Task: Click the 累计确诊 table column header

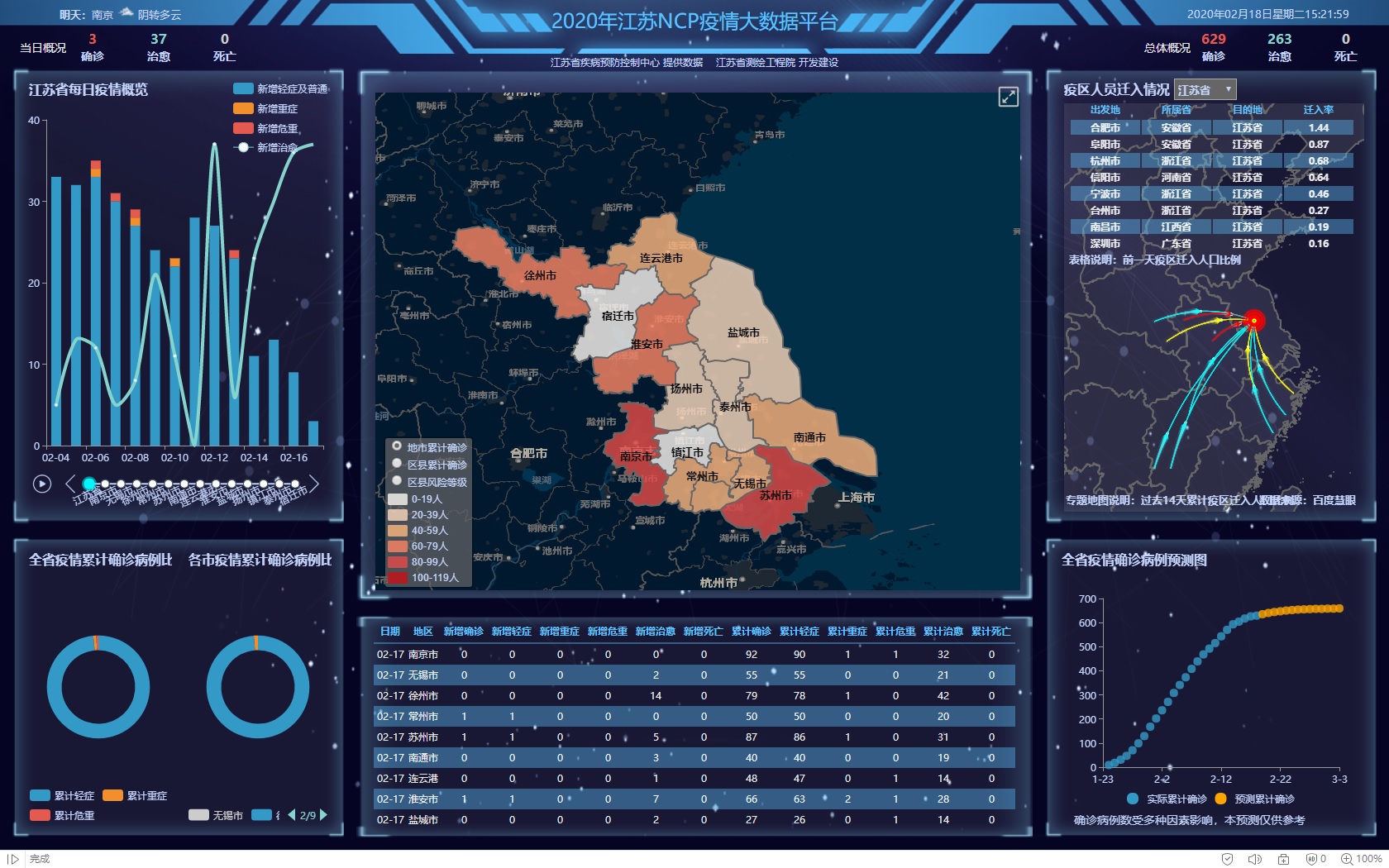Action: (x=751, y=632)
